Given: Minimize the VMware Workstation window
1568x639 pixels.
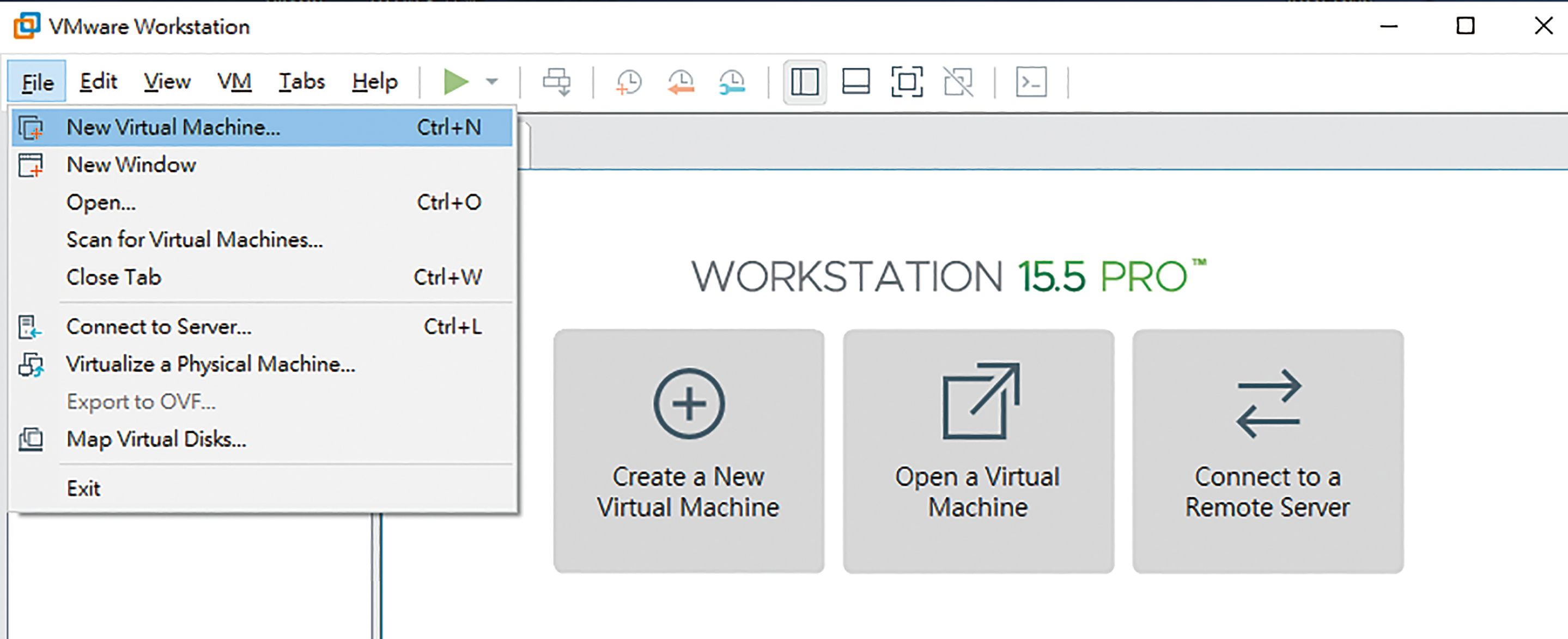Looking at the screenshot, I should tap(1389, 26).
